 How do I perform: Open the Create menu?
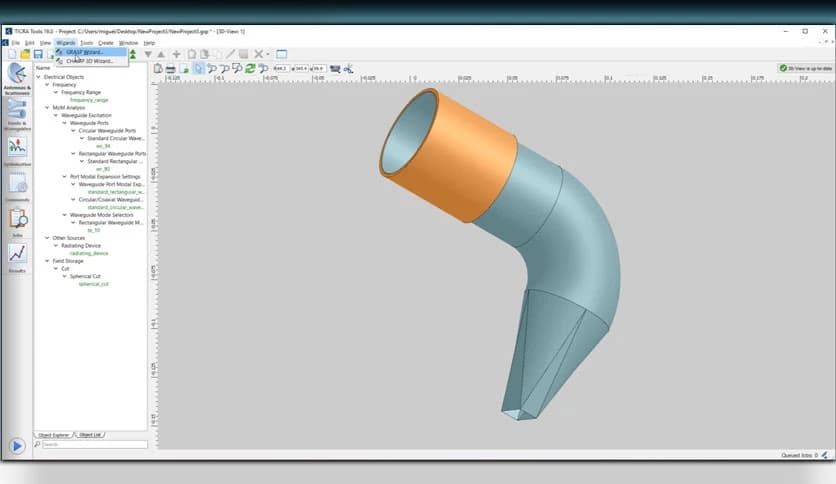pos(105,43)
